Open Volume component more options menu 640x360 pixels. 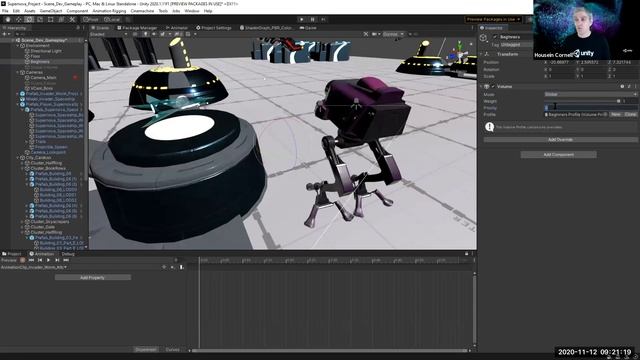[636, 87]
